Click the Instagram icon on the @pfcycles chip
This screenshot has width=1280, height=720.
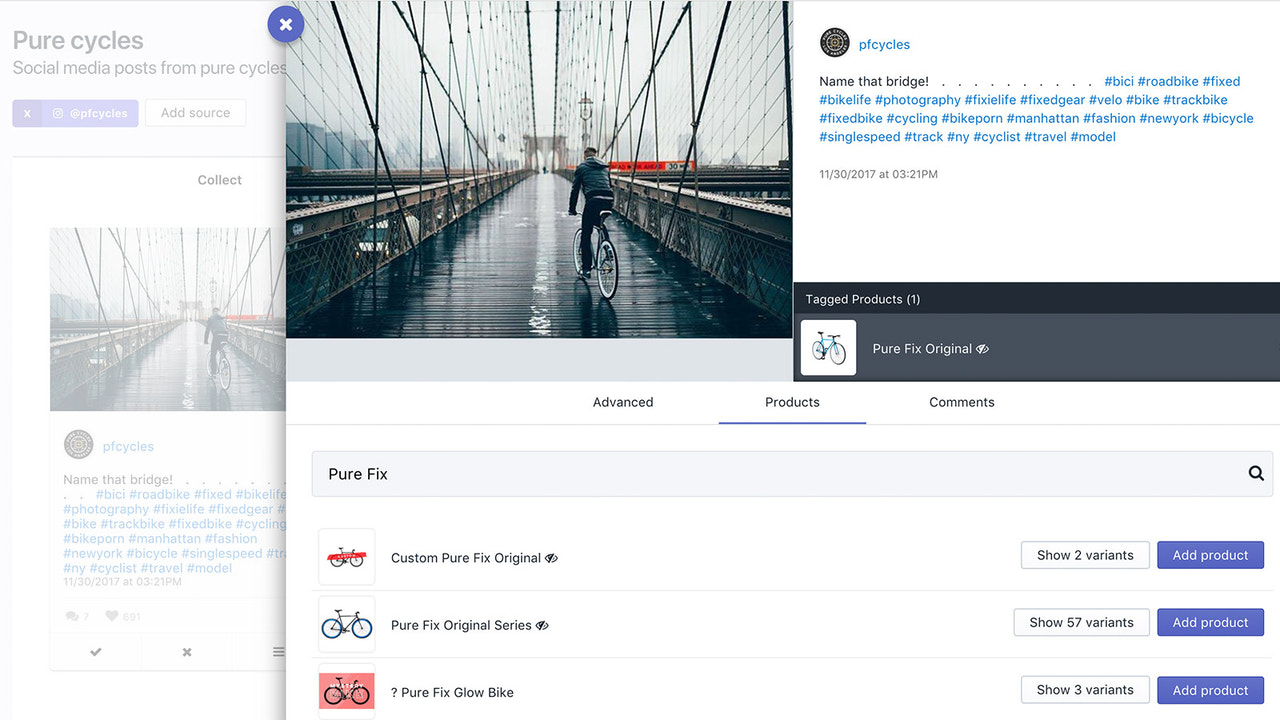(x=60, y=113)
